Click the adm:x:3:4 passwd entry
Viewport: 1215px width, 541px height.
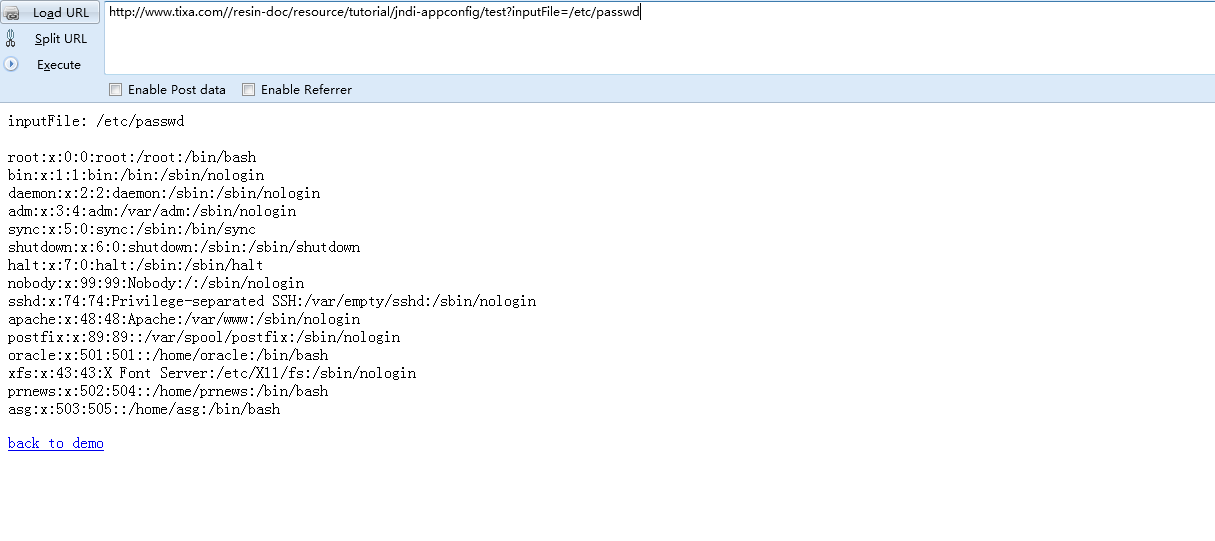click(152, 211)
